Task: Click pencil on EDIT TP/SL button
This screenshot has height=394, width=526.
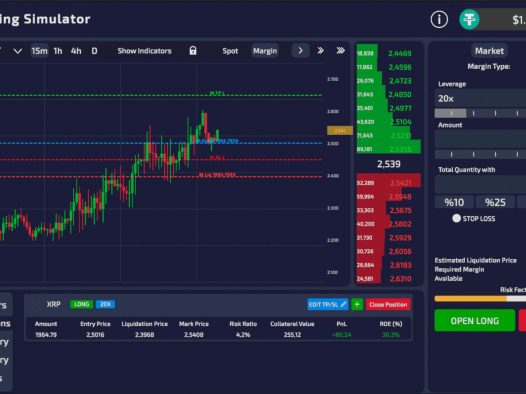Action: click(x=343, y=304)
